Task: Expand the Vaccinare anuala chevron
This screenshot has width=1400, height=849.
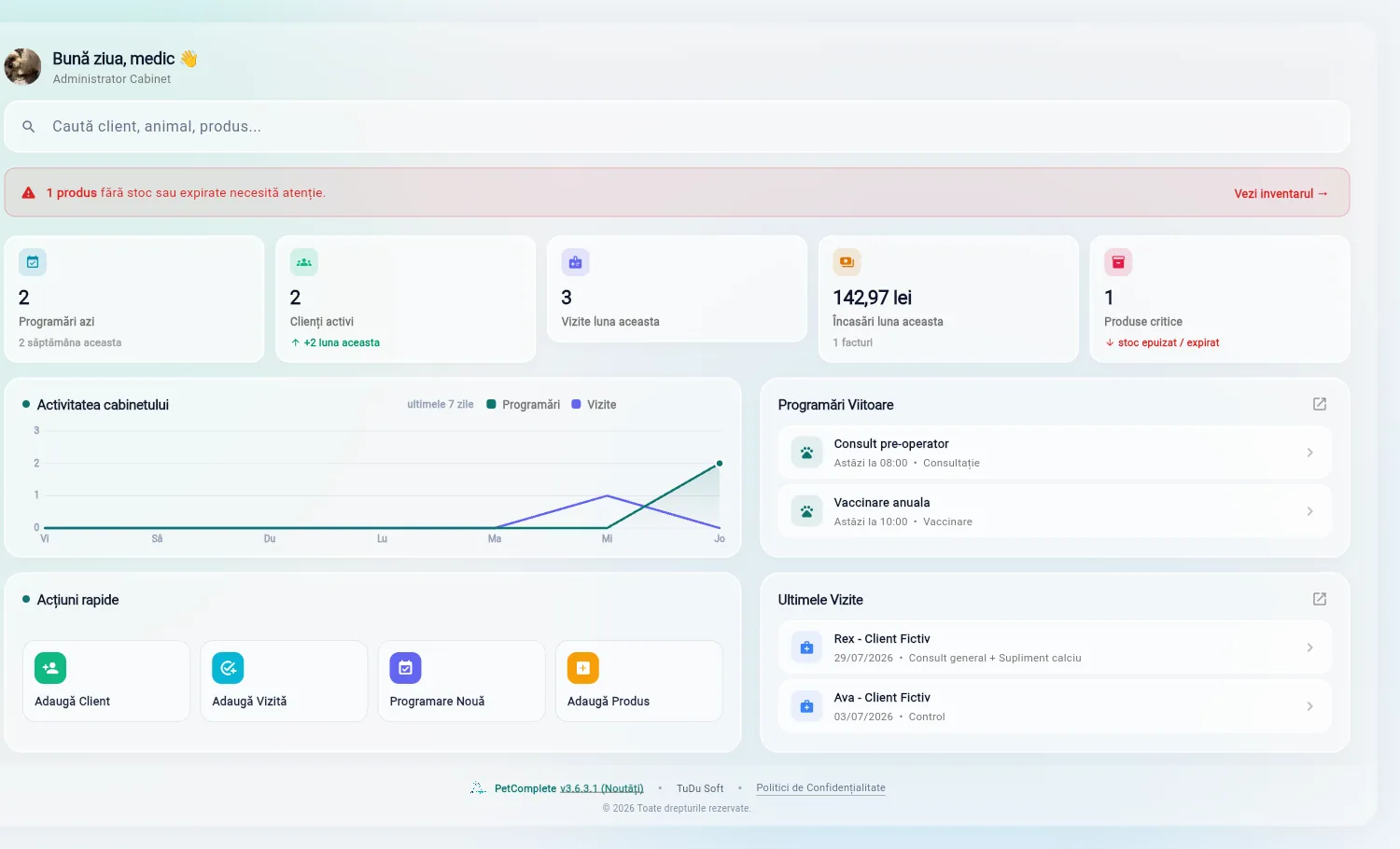Action: [x=1310, y=511]
